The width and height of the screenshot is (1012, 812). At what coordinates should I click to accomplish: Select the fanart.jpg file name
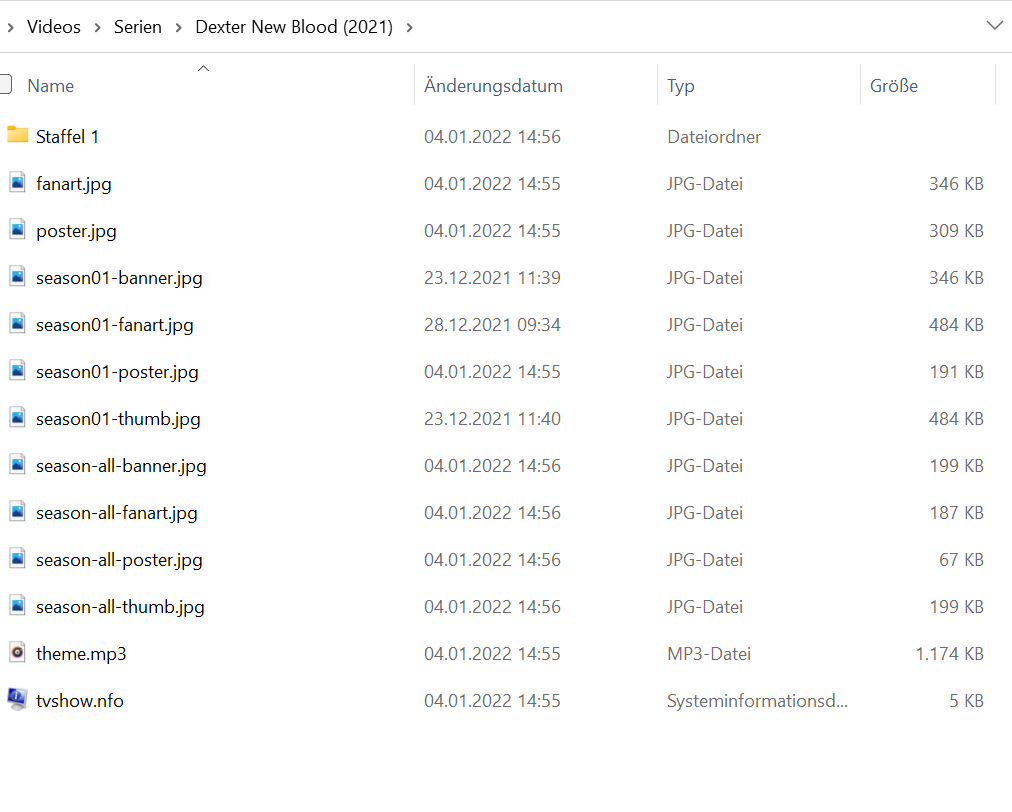(74, 184)
